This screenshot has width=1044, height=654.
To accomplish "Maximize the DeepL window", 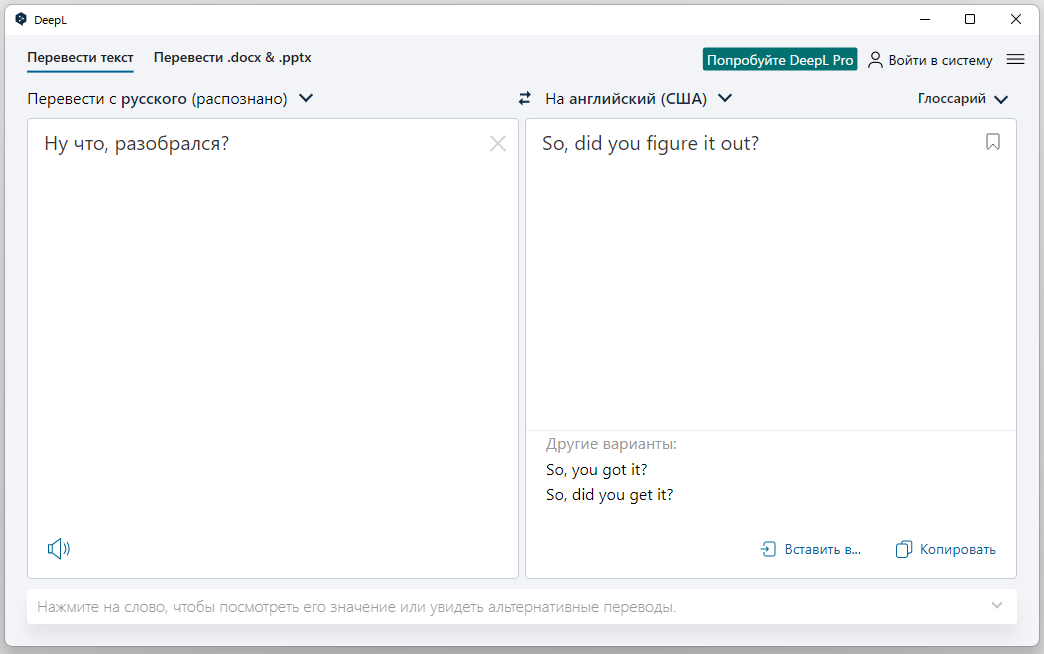I will (970, 19).
